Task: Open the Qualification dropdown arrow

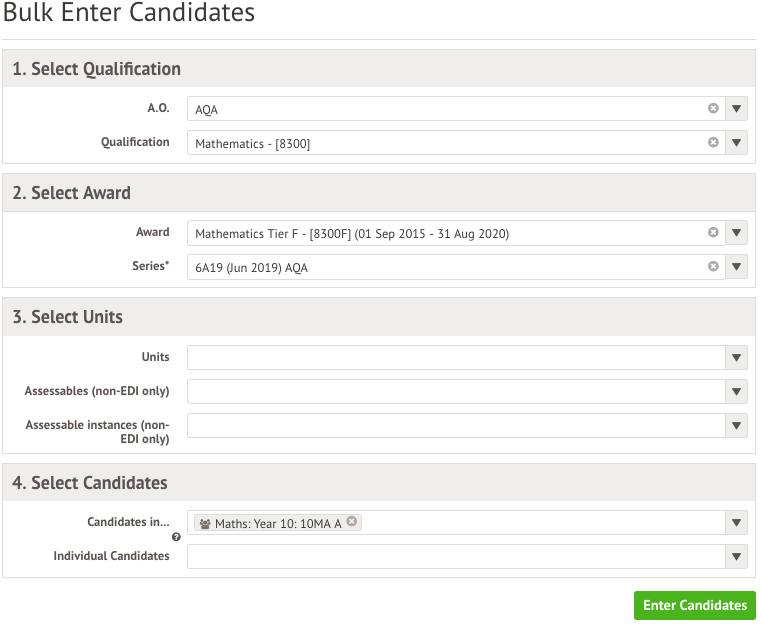Action: click(x=736, y=142)
